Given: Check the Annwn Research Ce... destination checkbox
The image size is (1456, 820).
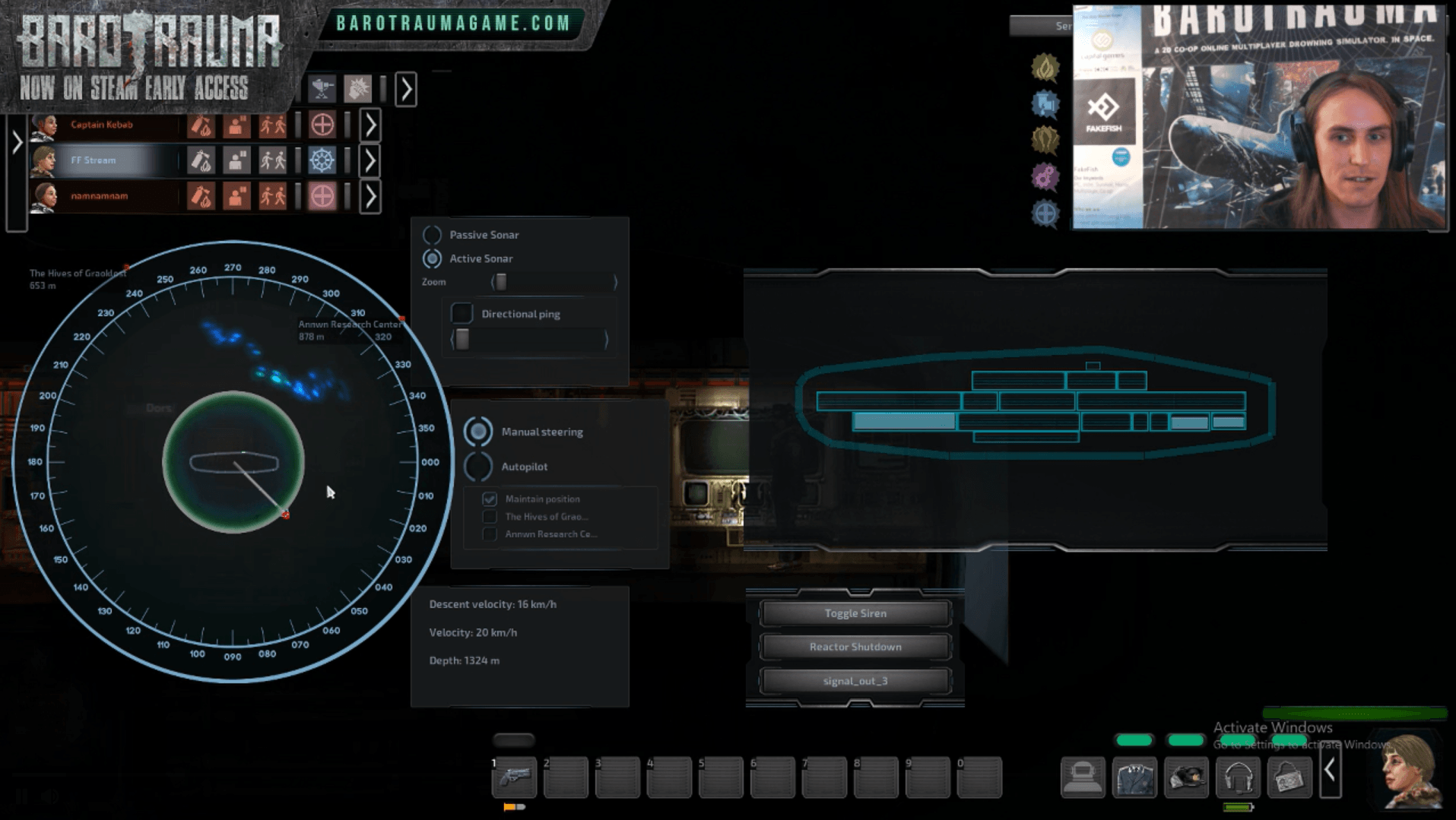Looking at the screenshot, I should point(490,534).
